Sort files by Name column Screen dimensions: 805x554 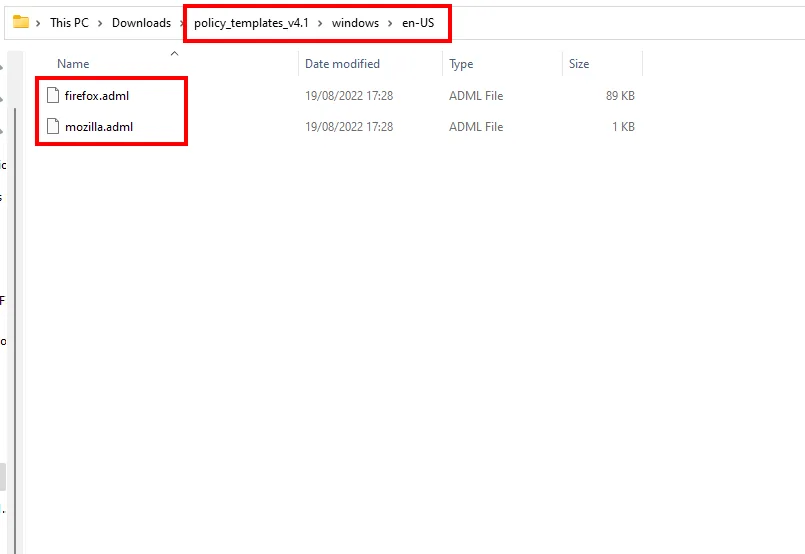pyautogui.click(x=73, y=64)
